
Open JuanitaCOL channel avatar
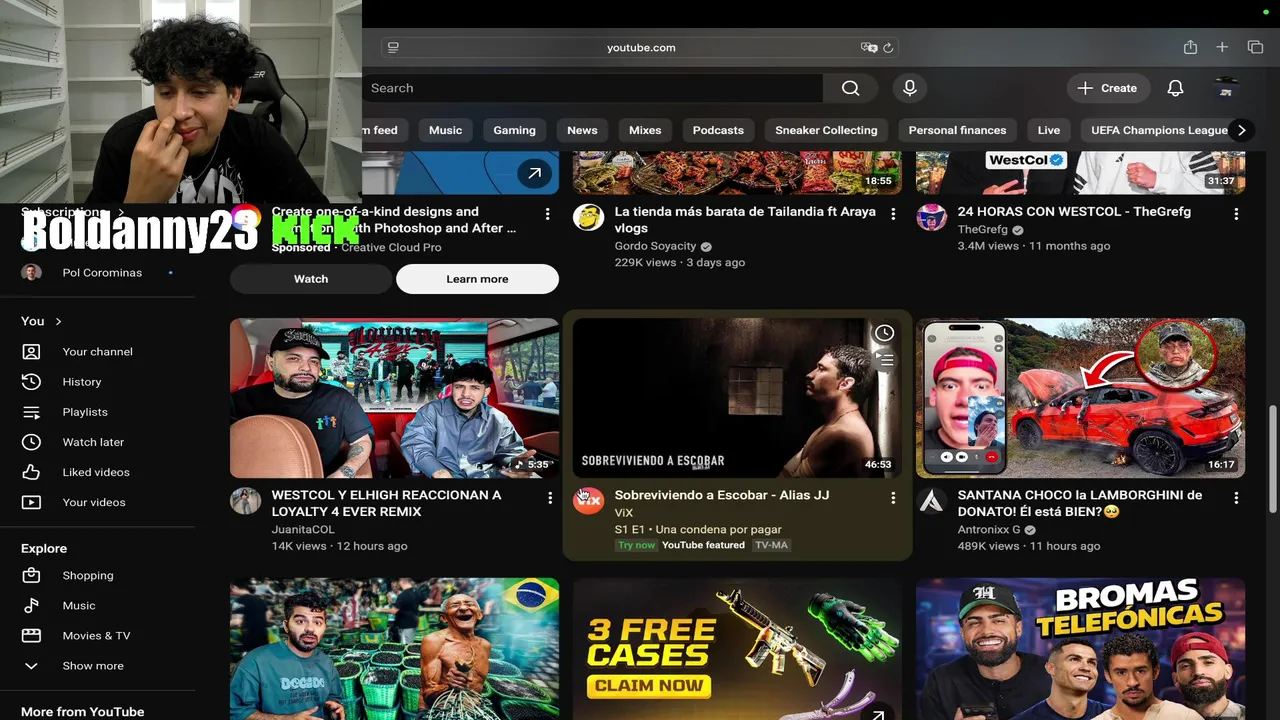(245, 500)
